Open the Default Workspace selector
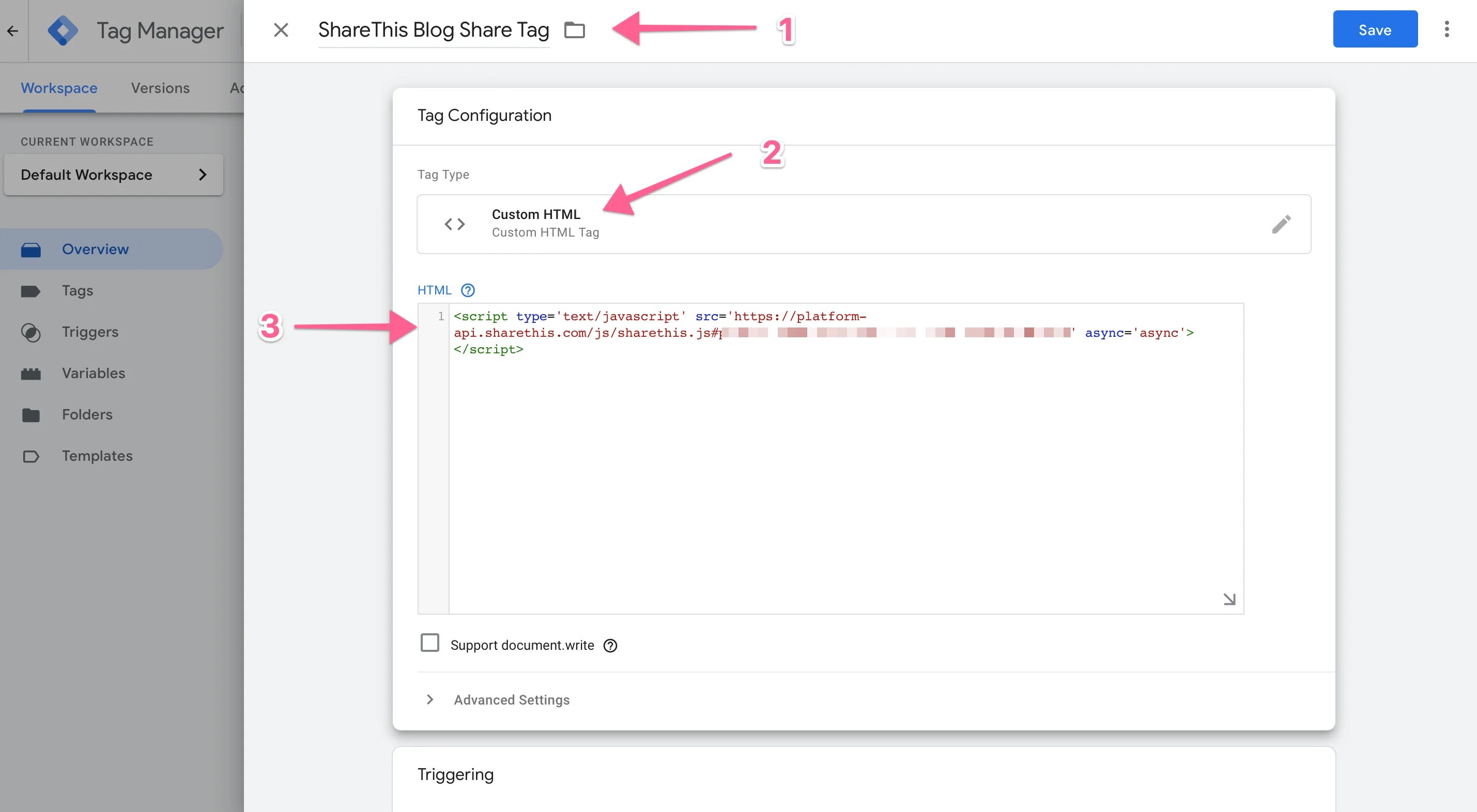Image resolution: width=1477 pixels, height=812 pixels. coord(114,175)
